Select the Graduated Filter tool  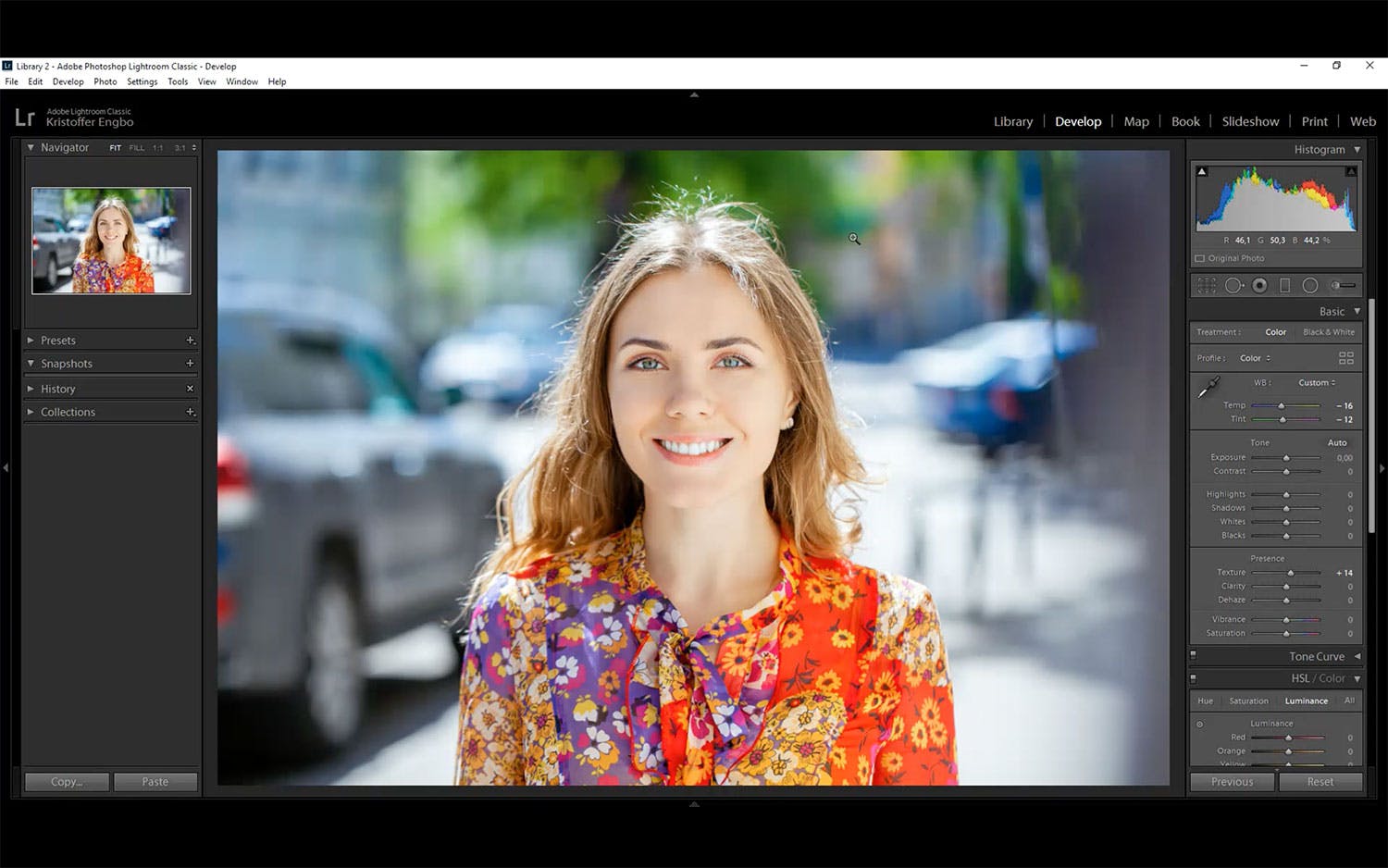tap(1284, 286)
